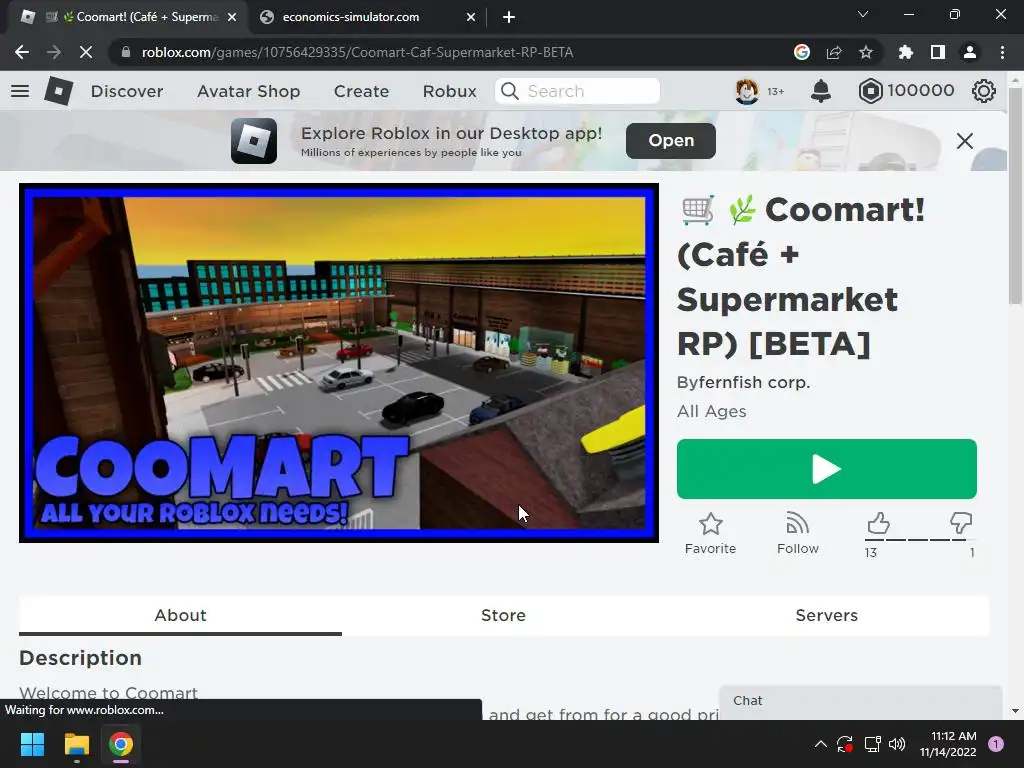Image resolution: width=1024 pixels, height=768 pixels.
Task: Show hidden system tray icons
Action: pyautogui.click(x=821, y=744)
